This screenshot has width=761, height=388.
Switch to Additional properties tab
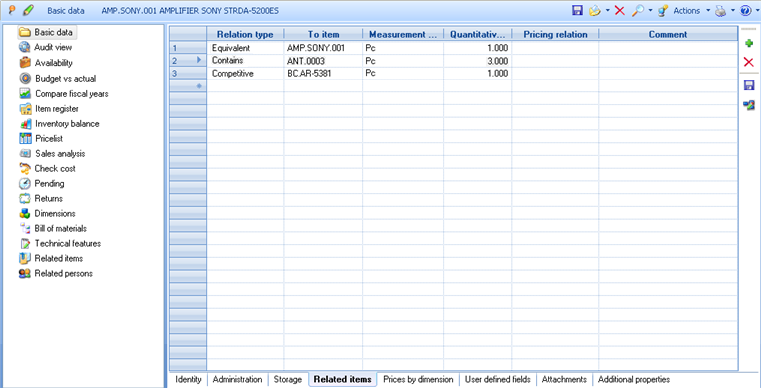[634, 380]
